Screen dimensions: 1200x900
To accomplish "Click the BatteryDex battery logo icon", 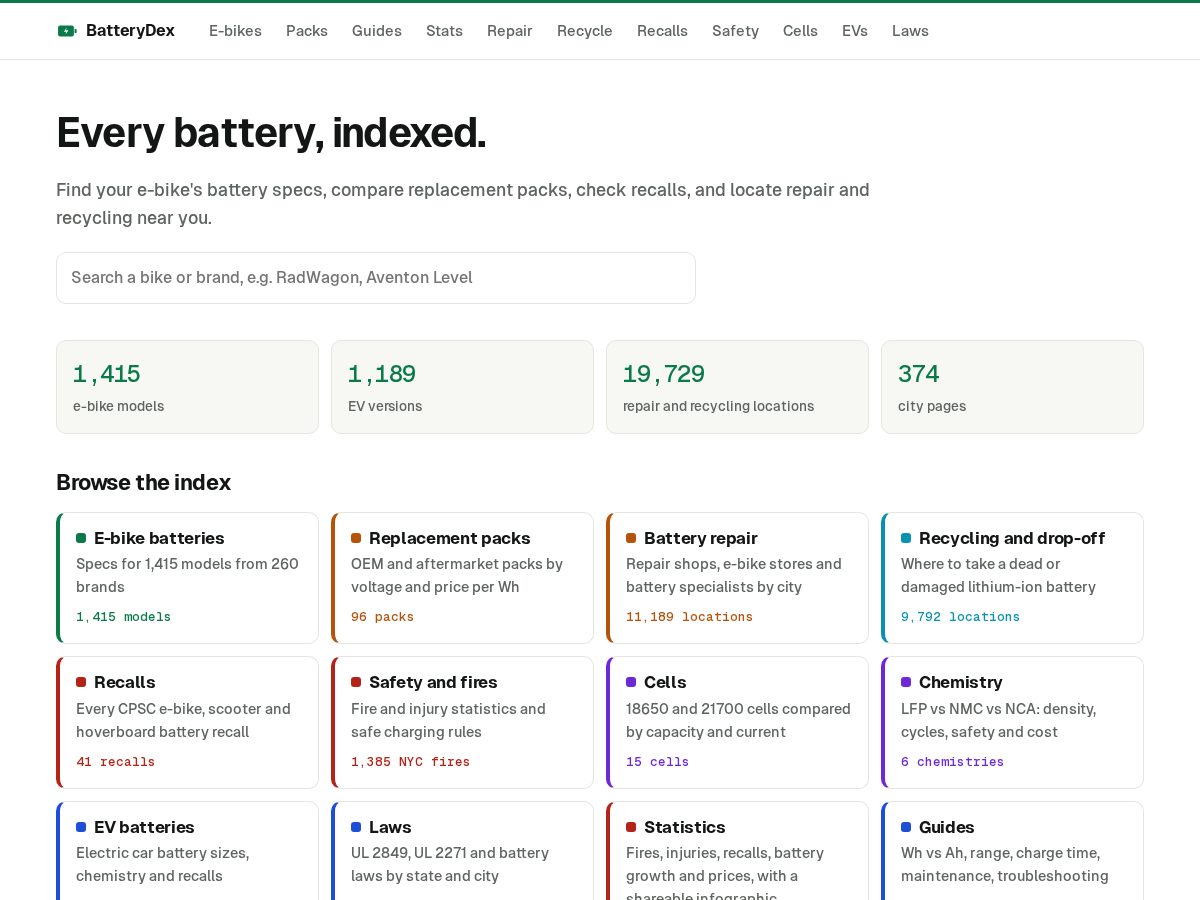I will coord(67,31).
